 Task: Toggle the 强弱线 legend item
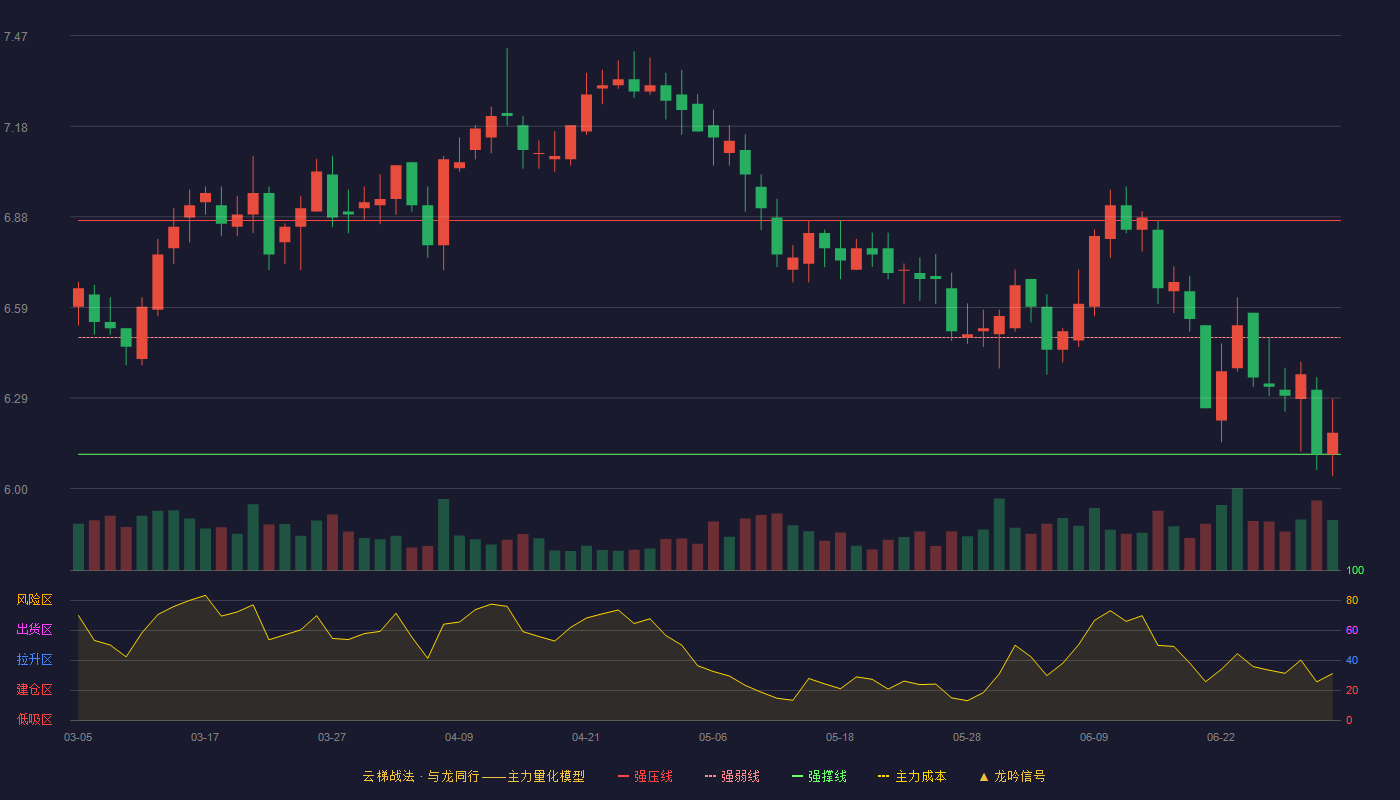click(732, 776)
